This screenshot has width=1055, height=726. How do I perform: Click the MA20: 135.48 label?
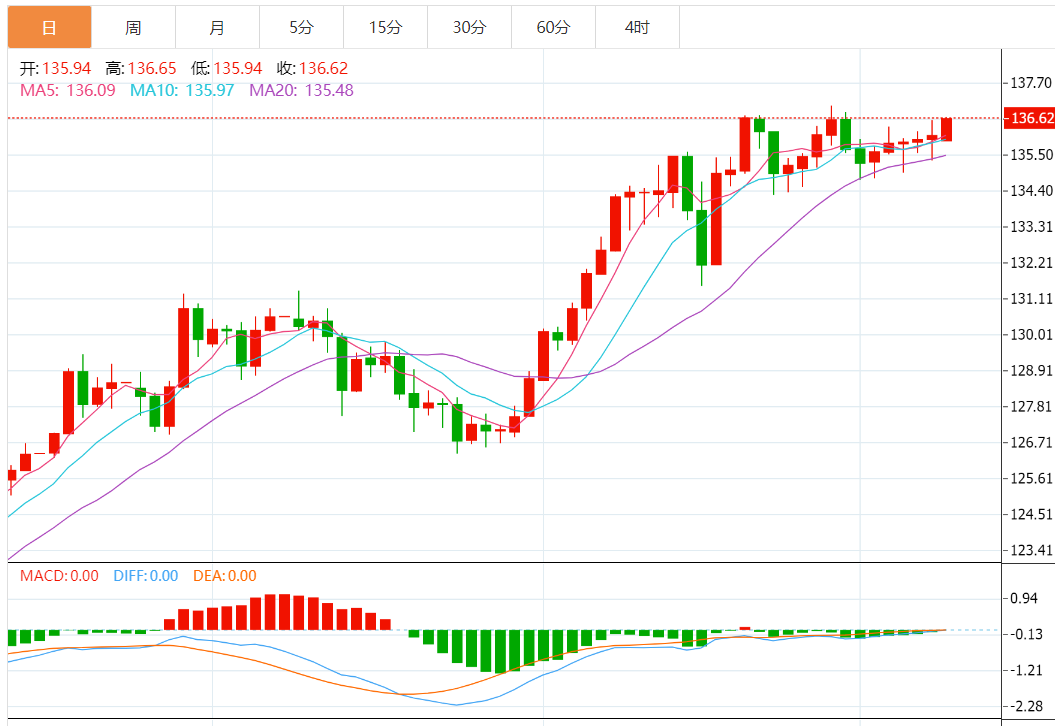click(x=301, y=90)
